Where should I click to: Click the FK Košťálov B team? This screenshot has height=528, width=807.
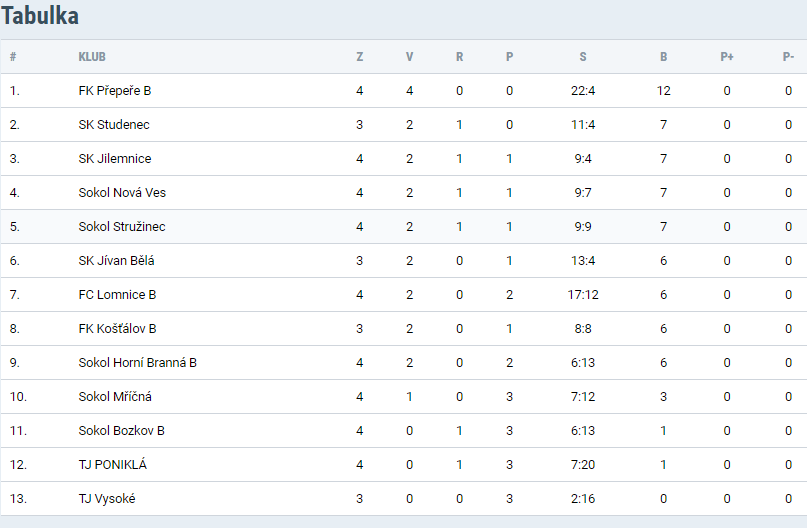(x=117, y=329)
